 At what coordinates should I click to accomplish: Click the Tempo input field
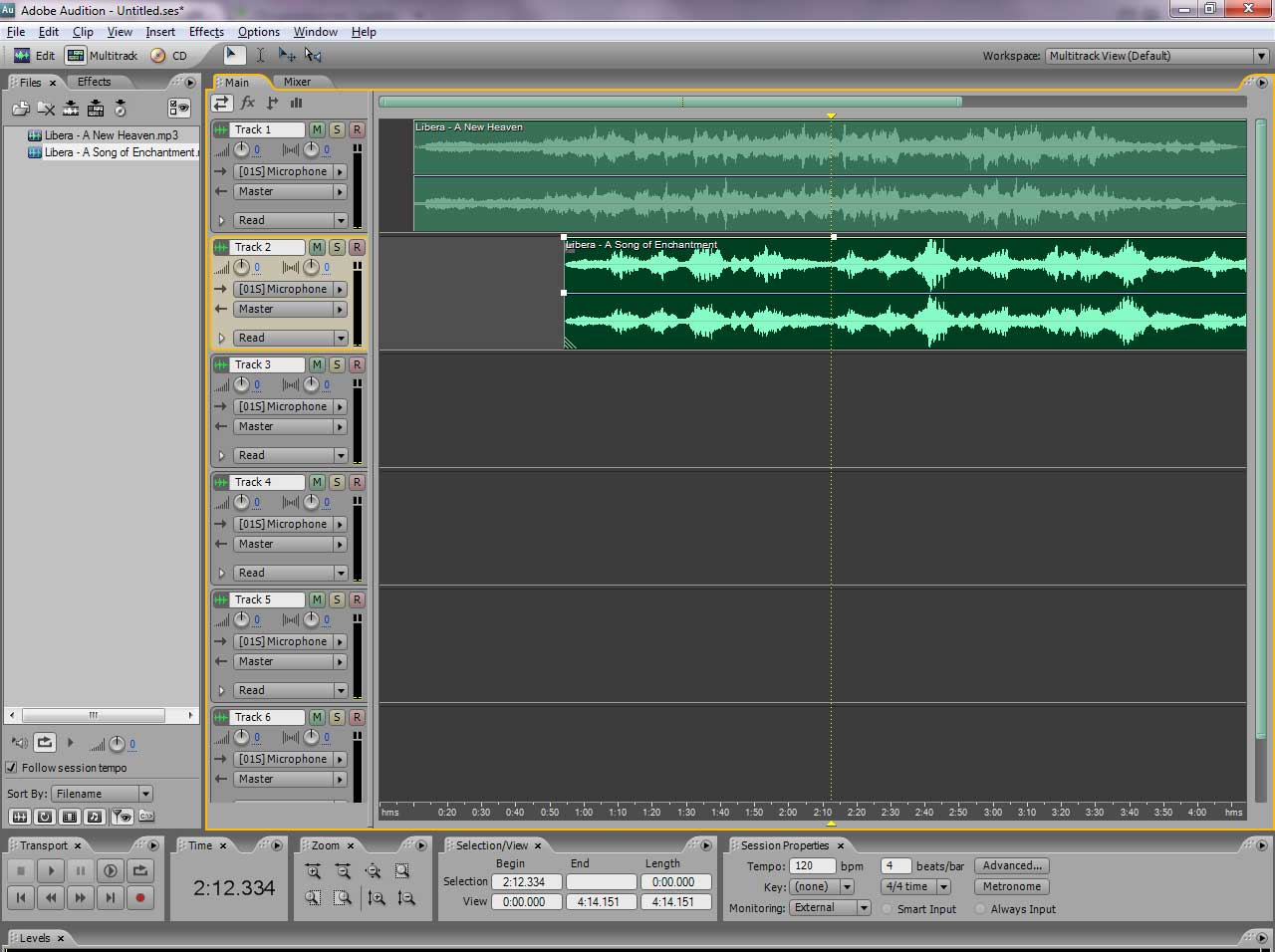click(811, 865)
